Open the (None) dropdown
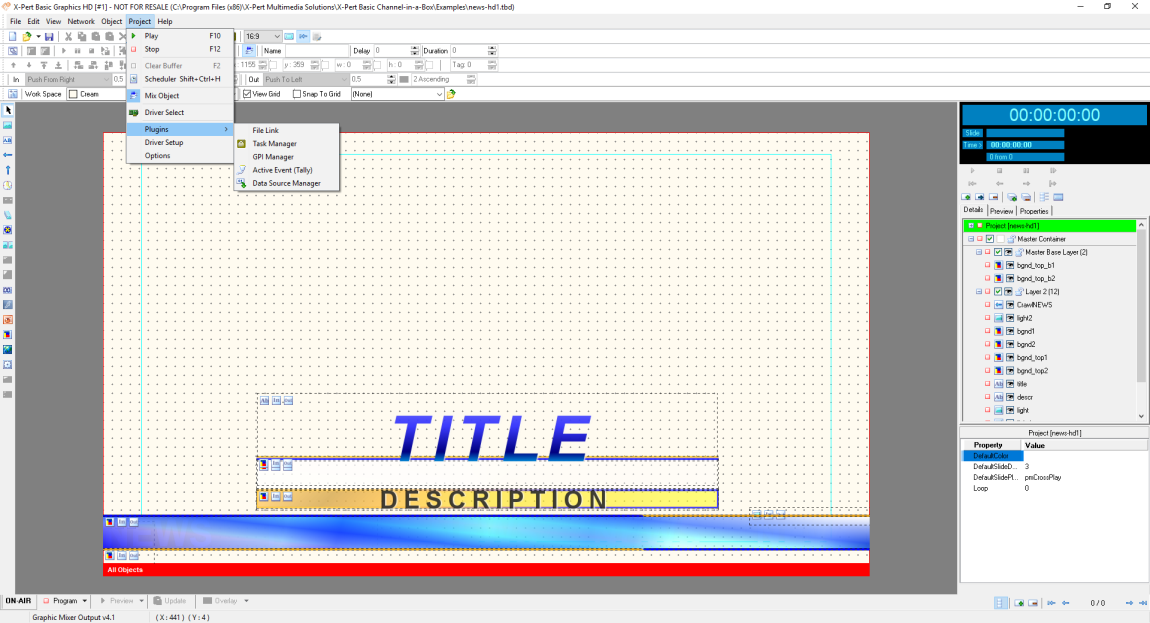The image size is (1150, 623). click(439, 94)
